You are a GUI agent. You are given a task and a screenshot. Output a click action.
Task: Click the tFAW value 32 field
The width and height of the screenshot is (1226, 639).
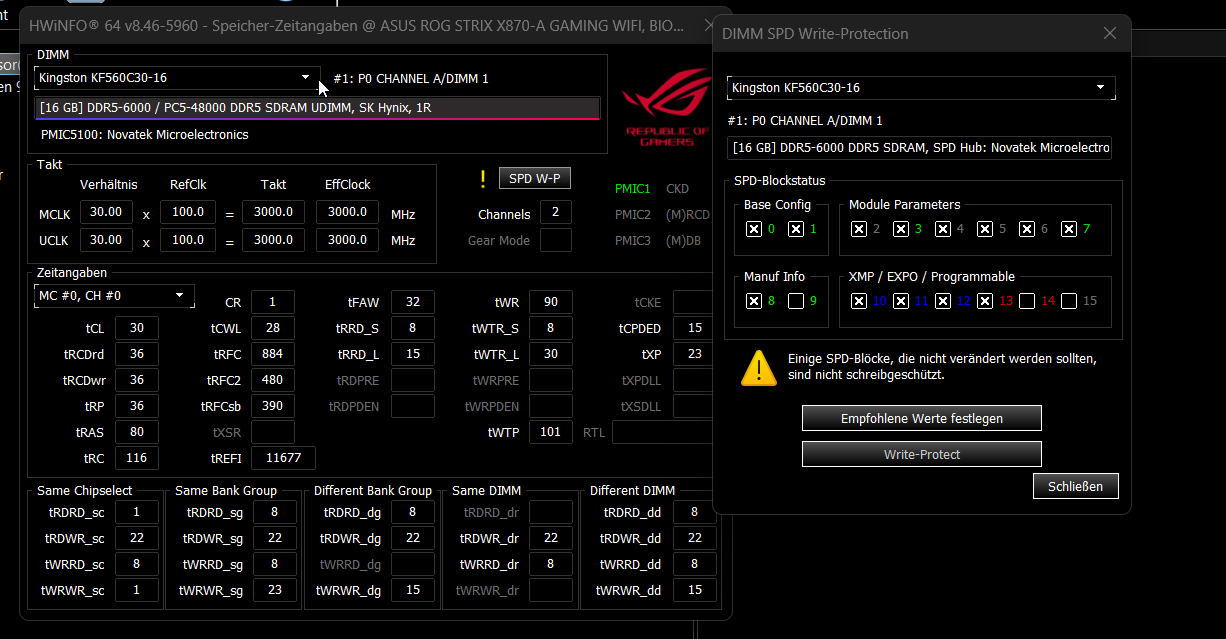point(413,302)
